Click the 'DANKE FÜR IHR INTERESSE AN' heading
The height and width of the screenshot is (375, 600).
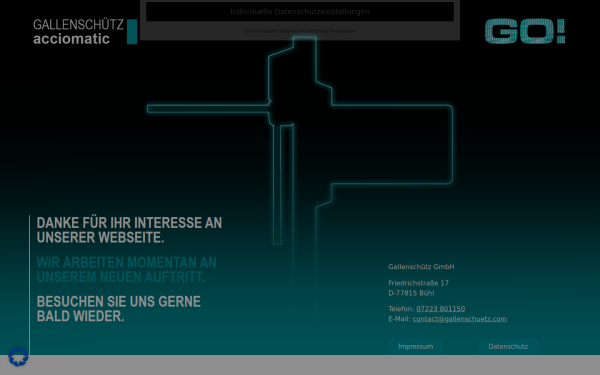(x=129, y=223)
